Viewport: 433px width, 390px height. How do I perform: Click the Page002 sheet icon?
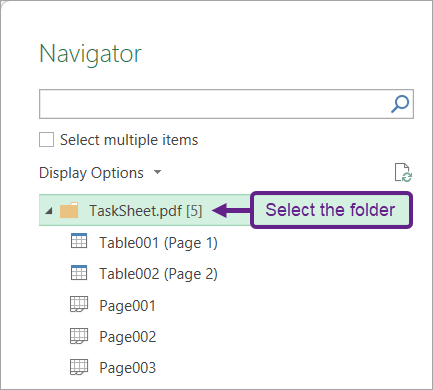click(x=79, y=336)
